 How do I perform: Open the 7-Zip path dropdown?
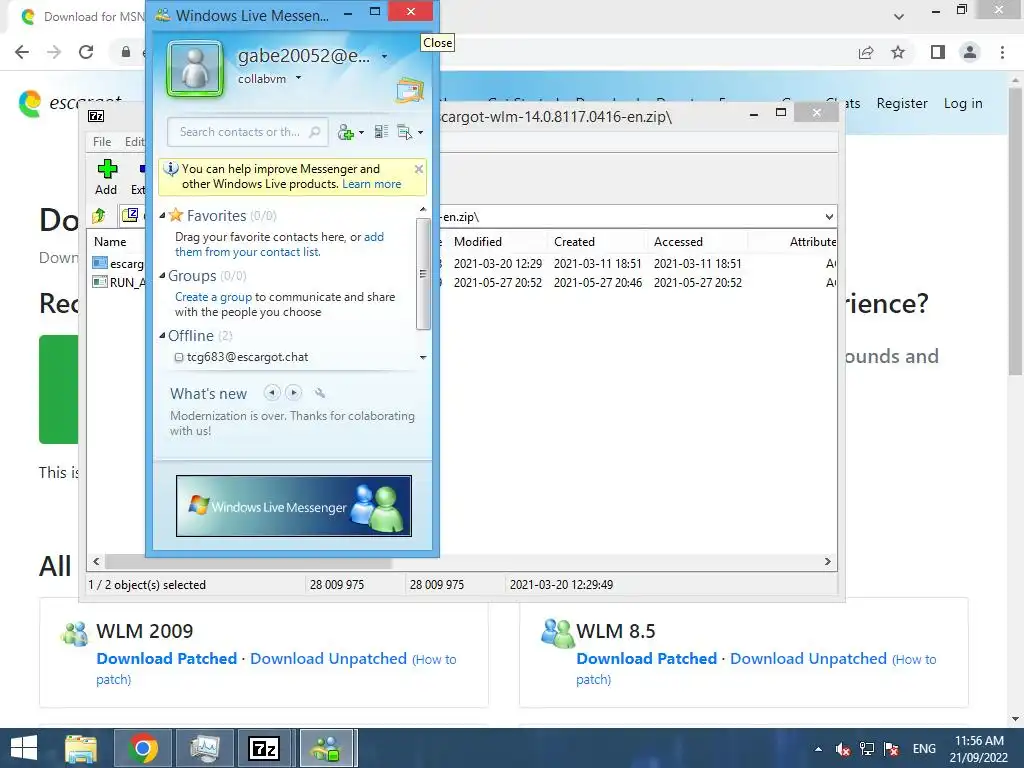829,217
